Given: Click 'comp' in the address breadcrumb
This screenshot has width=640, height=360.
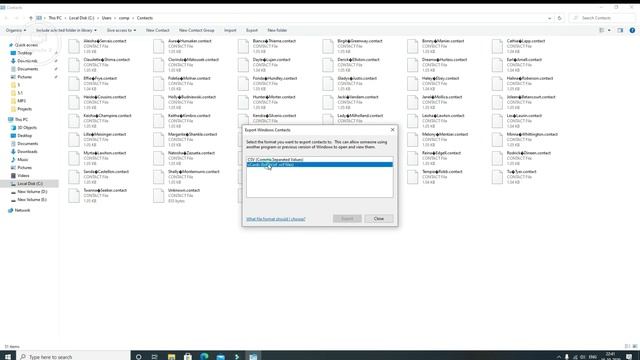Looking at the screenshot, I should tap(124, 18).
